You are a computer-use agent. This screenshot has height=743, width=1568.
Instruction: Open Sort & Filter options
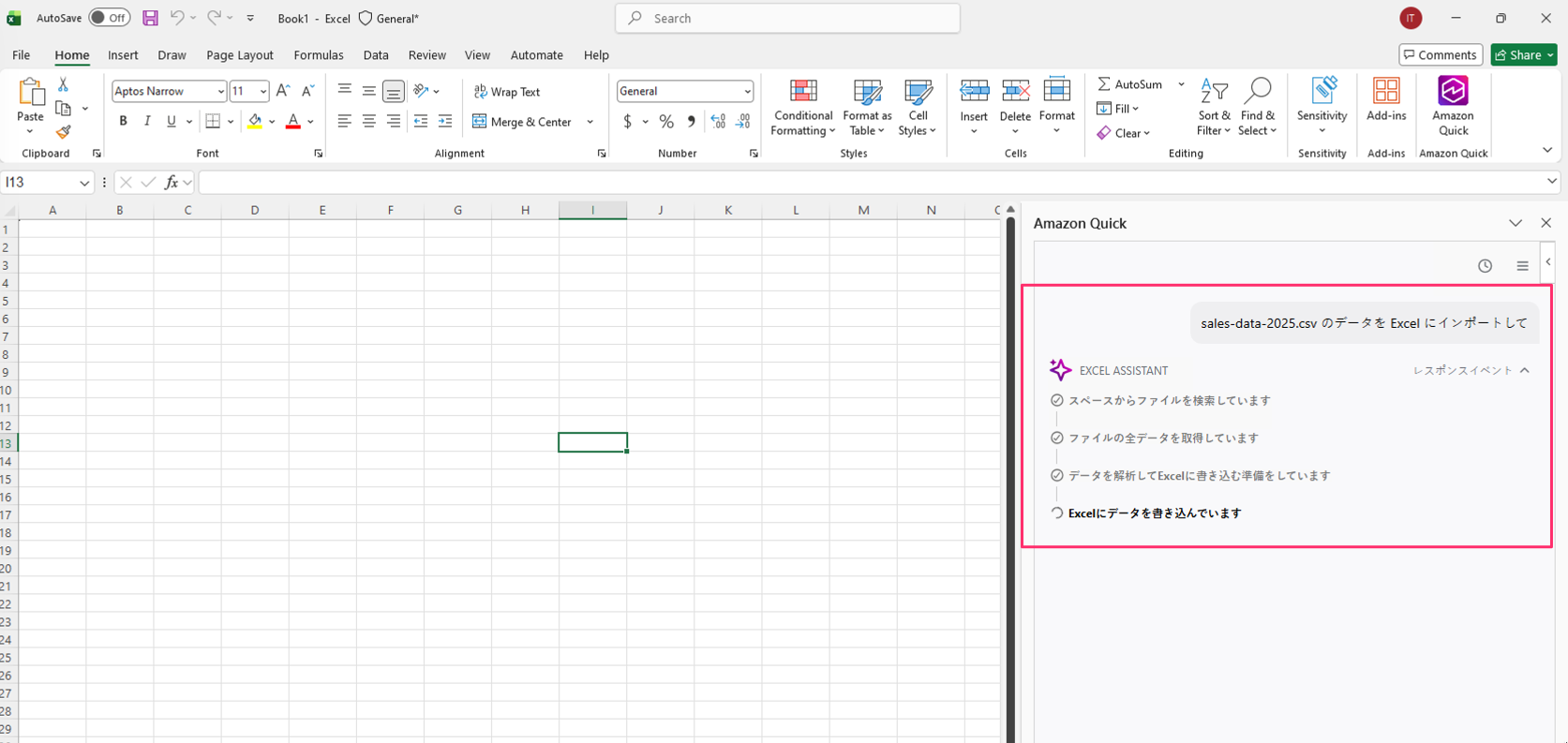[x=1214, y=107]
